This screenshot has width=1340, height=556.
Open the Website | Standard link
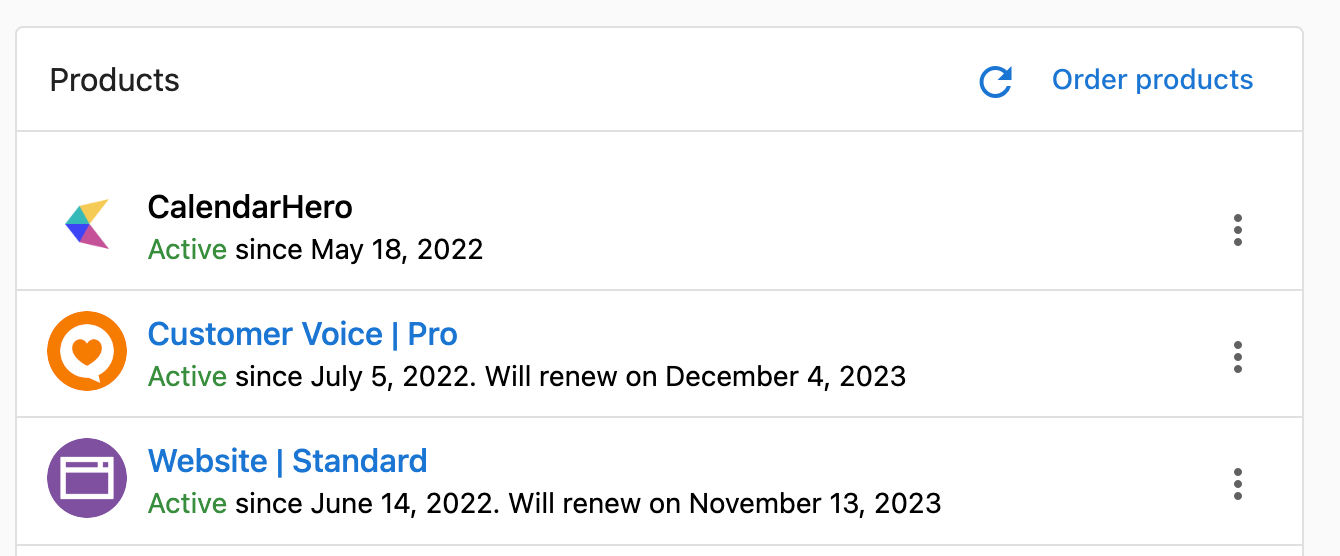(x=288, y=461)
